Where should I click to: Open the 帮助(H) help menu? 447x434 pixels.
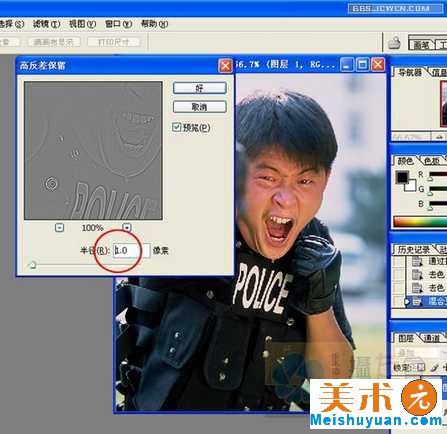tap(154, 24)
